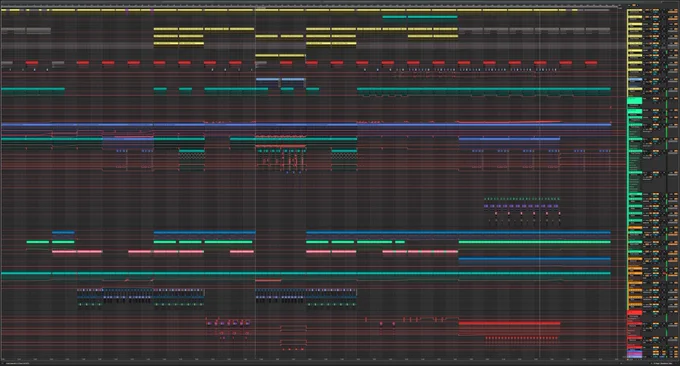Select the long bright-green clip at the arrangement end

pos(534,242)
